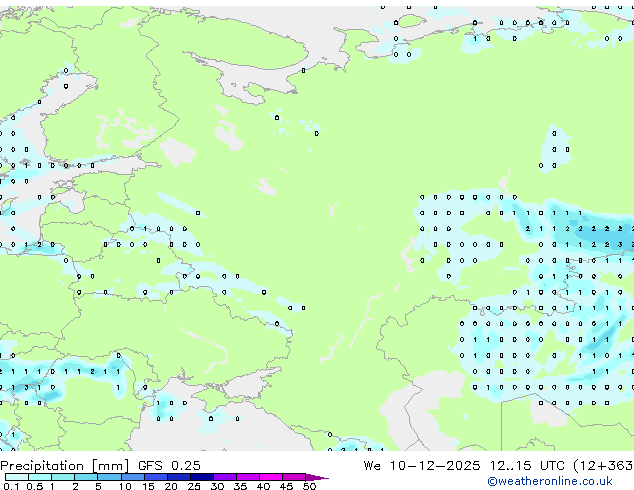This screenshot has width=634, height=490.
Task: Select the '40' legend scale value
Action: click(263, 486)
